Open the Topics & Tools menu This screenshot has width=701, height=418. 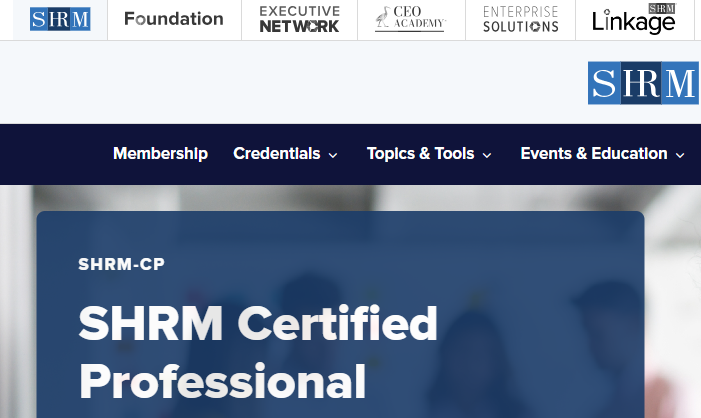(x=421, y=154)
